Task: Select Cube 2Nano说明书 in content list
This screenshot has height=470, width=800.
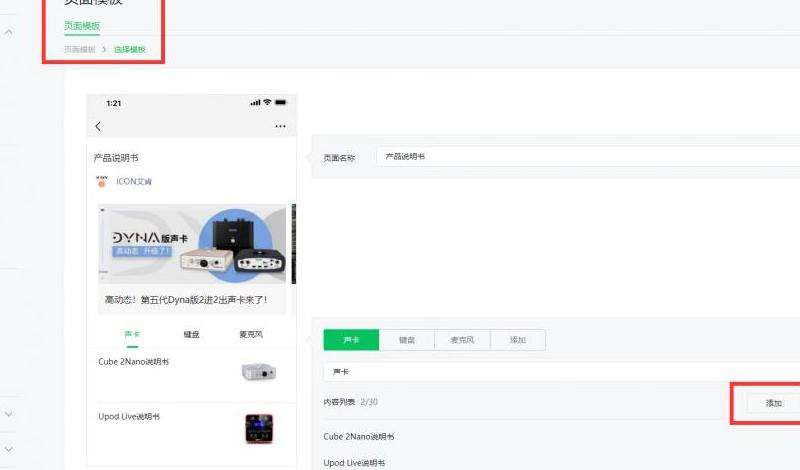Action: point(359,436)
